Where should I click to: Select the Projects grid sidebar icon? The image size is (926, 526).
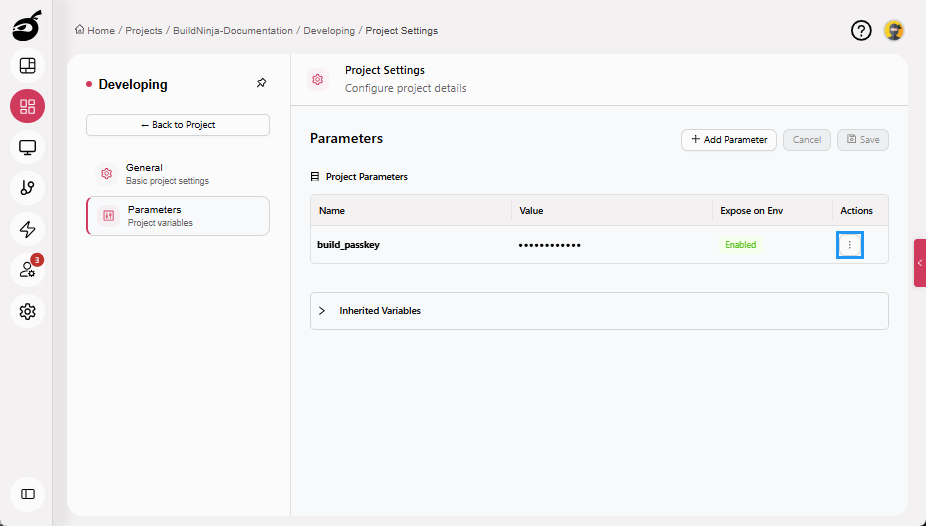[27, 106]
